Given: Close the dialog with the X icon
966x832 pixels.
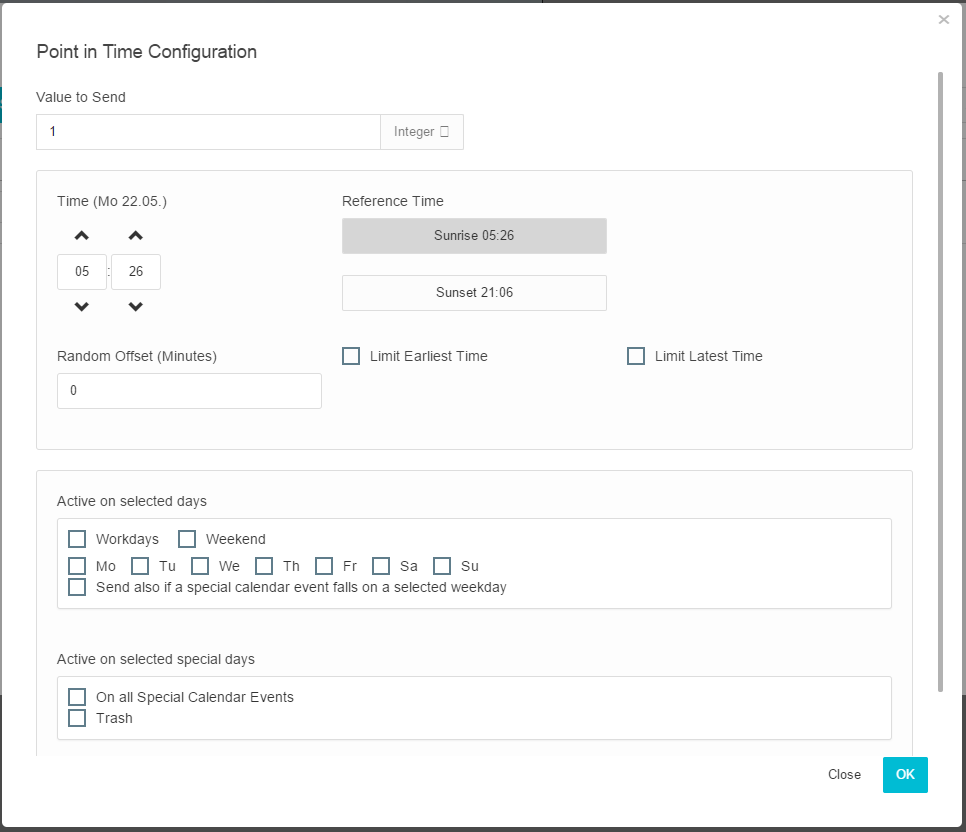Looking at the screenshot, I should coord(943,20).
